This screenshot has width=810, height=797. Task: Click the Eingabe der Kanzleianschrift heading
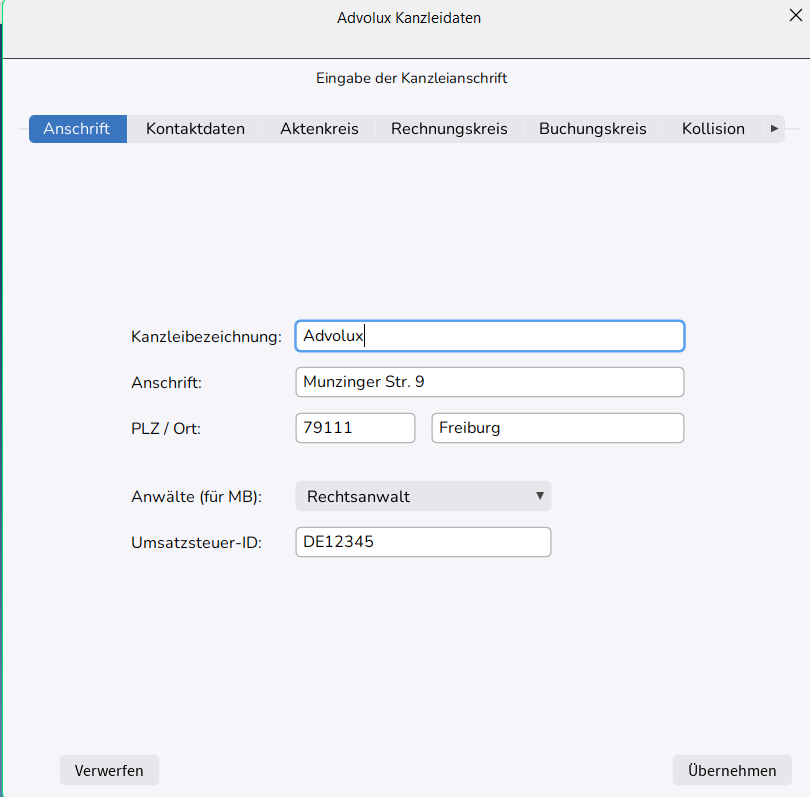coord(412,78)
